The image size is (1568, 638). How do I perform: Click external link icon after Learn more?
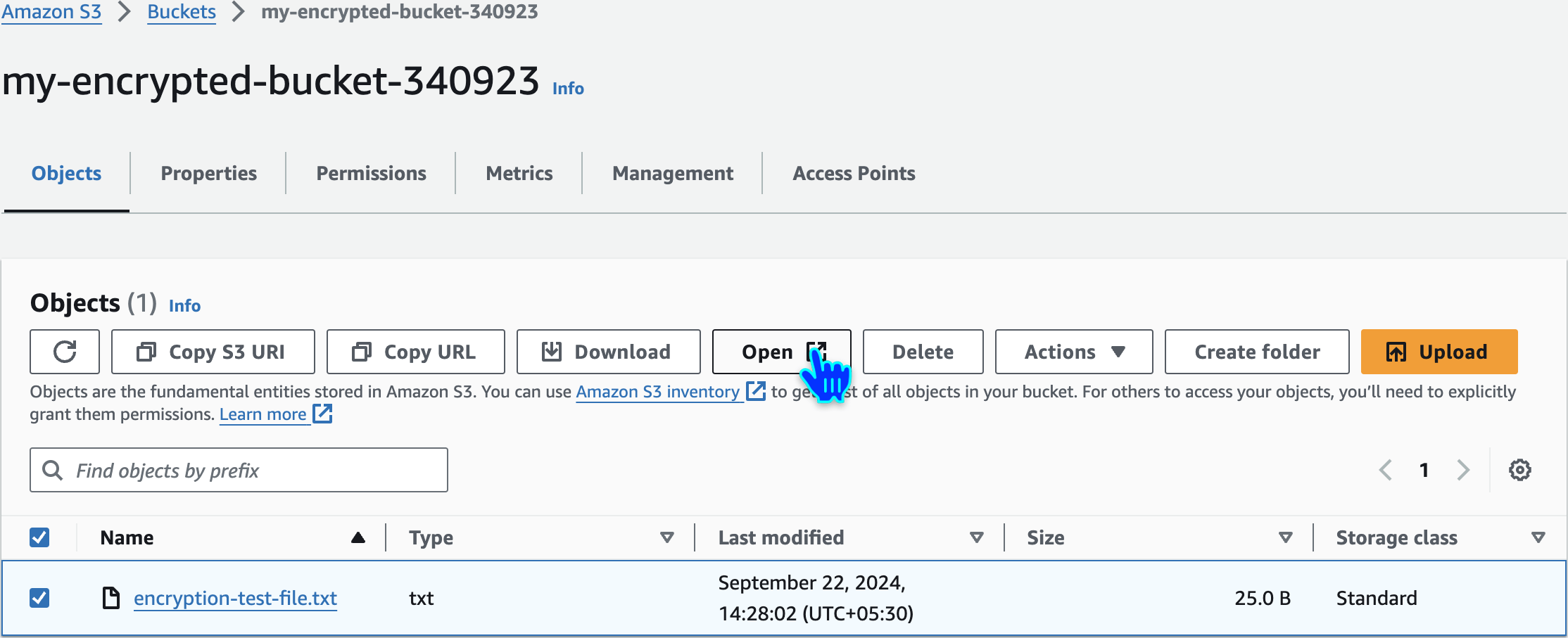tap(322, 414)
